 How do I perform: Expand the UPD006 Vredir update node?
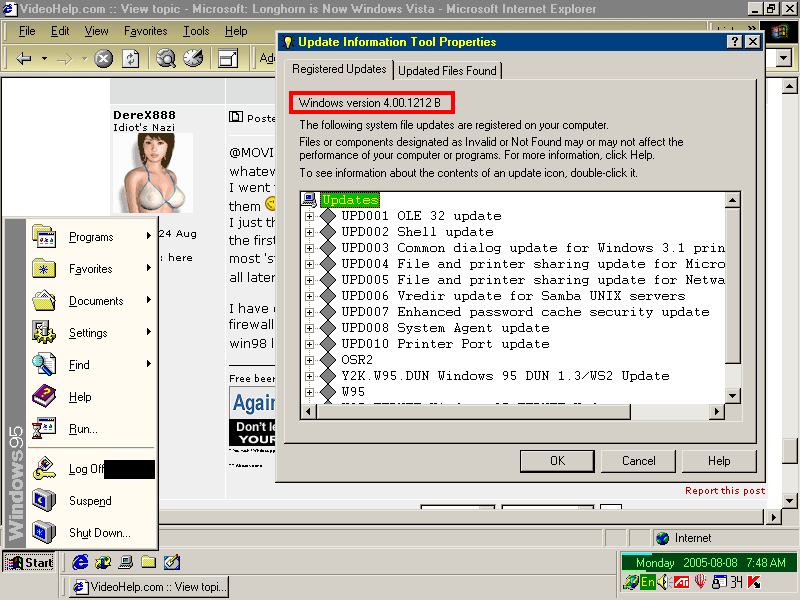pos(309,296)
